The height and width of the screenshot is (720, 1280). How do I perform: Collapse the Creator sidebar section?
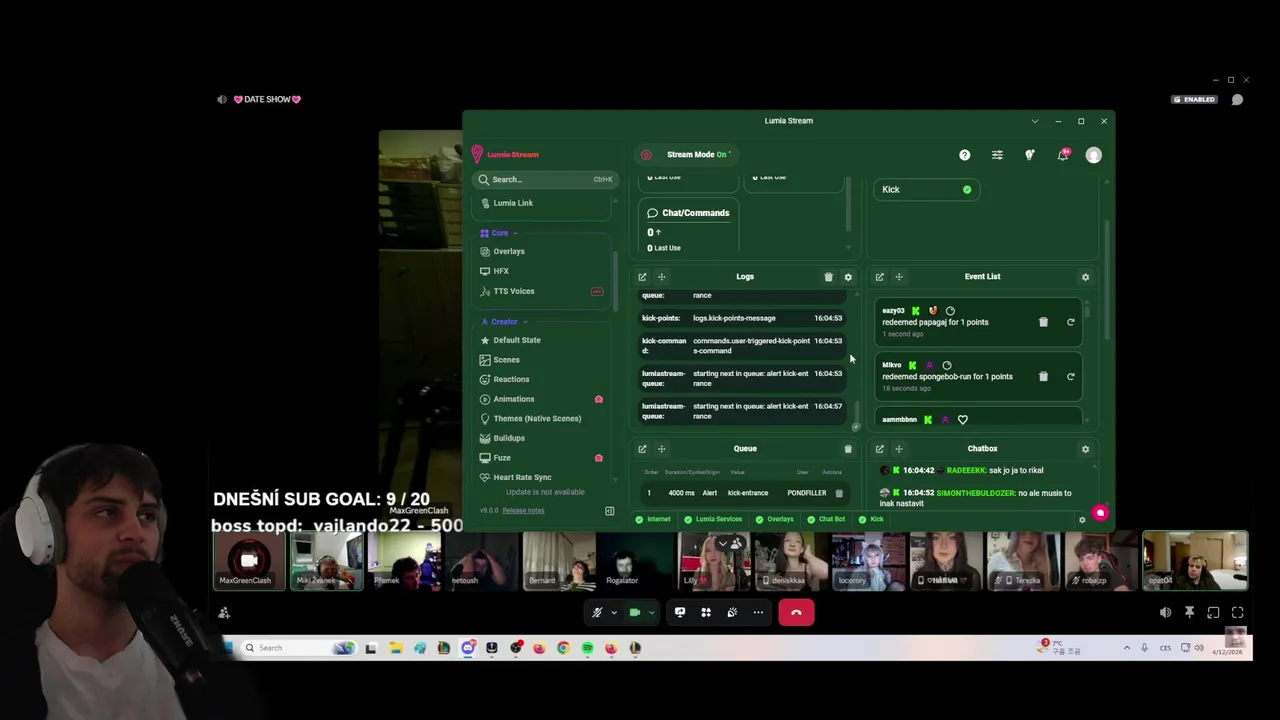(x=525, y=322)
